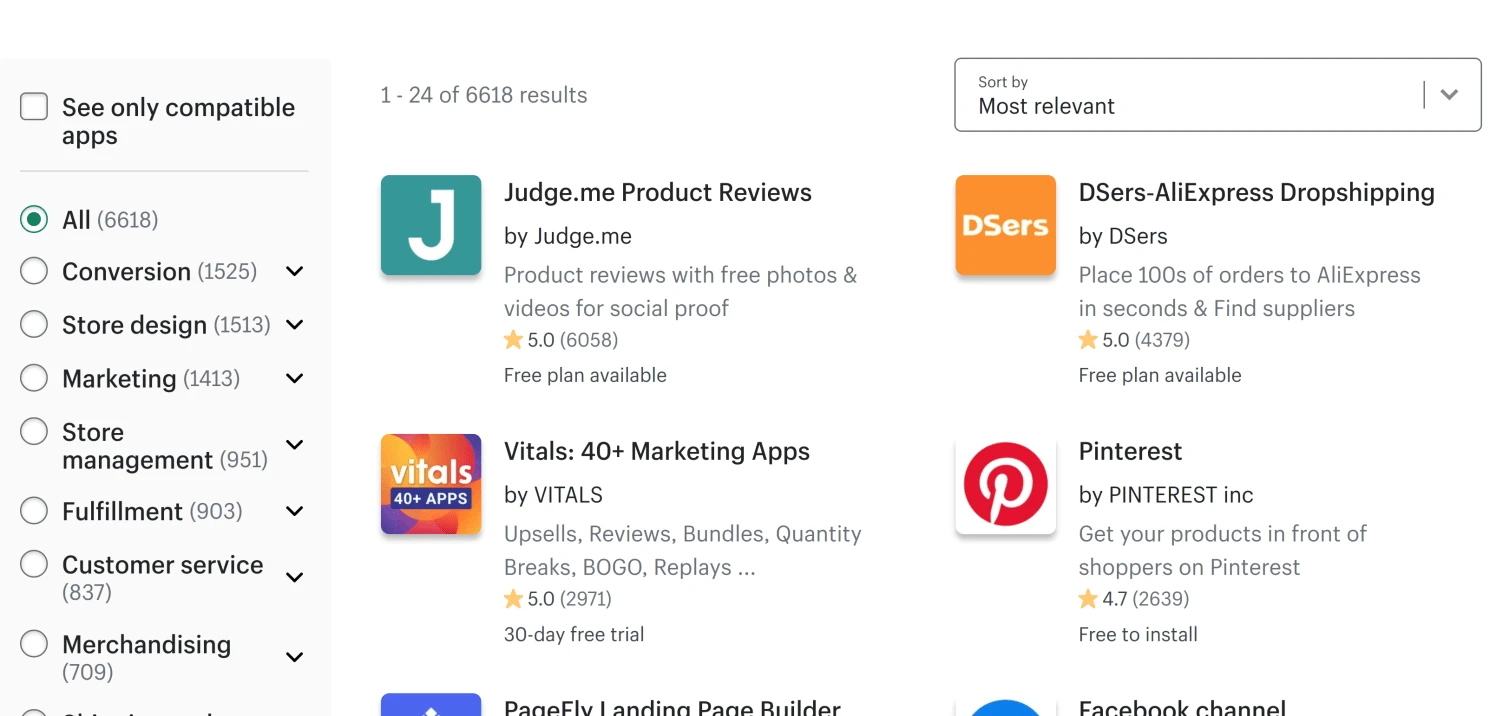Image resolution: width=1500 pixels, height=716 pixels.
Task: Select the Marketing category radio button
Action: click(34, 378)
